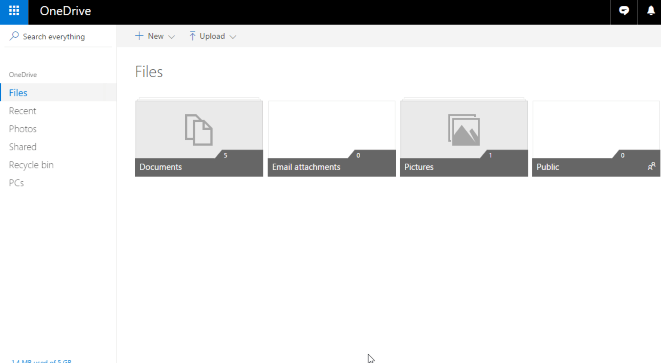This screenshot has height=363, width=661.
Task: Click the OneDrive title in header
Action: coord(65,11)
